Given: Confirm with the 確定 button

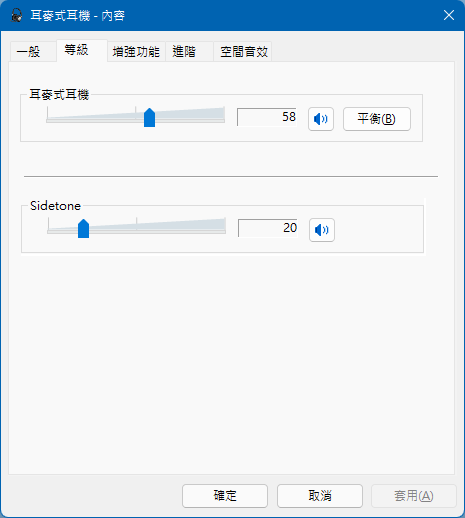Looking at the screenshot, I should [x=225, y=496].
